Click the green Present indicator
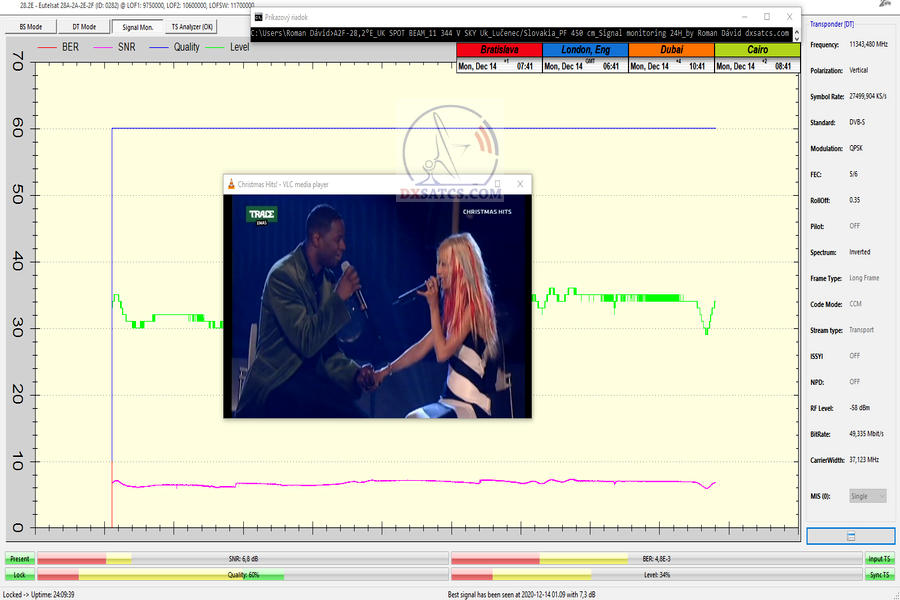This screenshot has height=600, width=900. point(19,559)
